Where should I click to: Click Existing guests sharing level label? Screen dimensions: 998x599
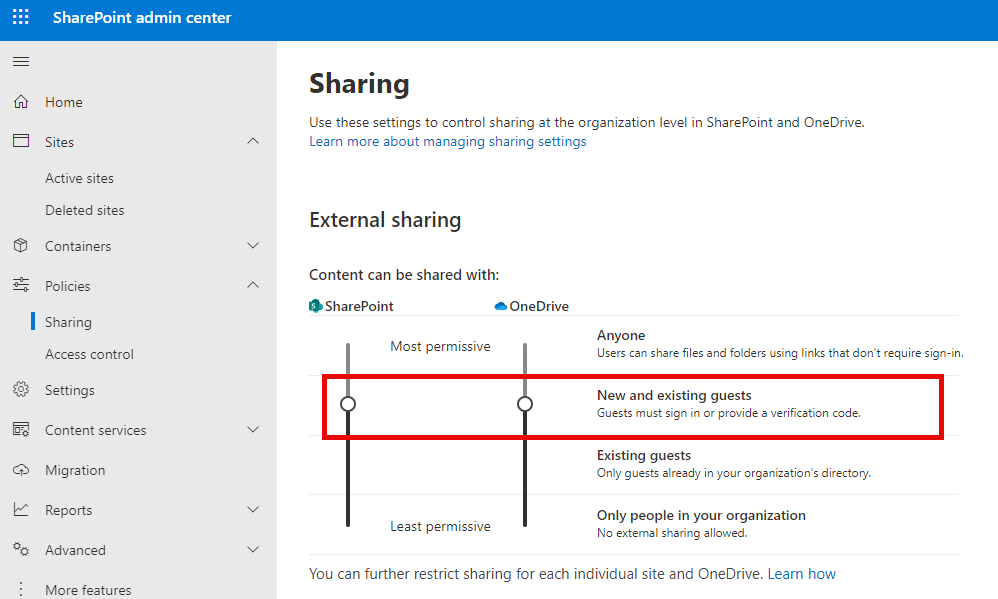[x=643, y=455]
